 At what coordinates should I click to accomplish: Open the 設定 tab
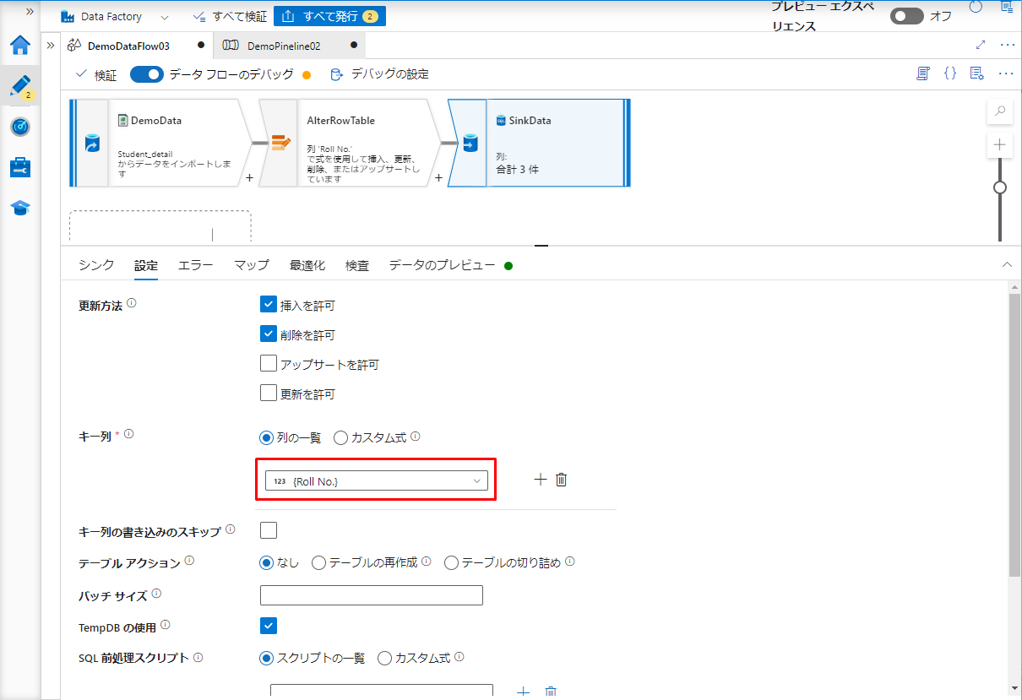coord(146,265)
